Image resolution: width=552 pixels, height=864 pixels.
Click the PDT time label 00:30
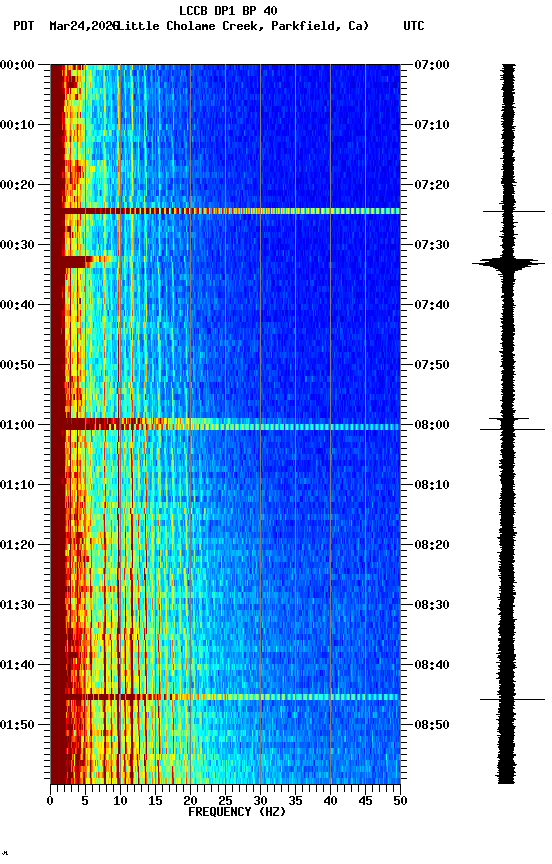click(17, 245)
